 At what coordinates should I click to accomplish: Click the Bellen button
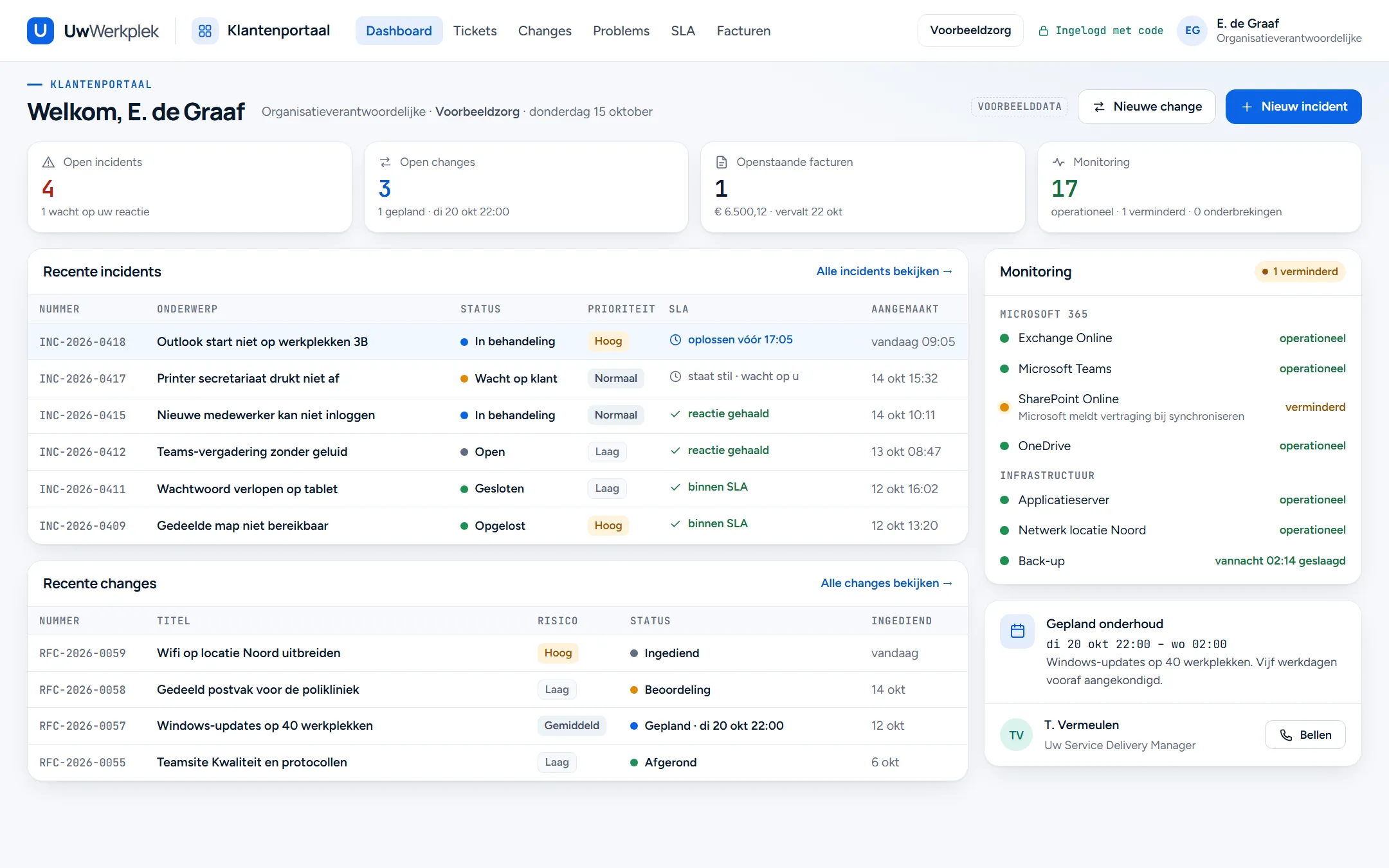[1305, 735]
